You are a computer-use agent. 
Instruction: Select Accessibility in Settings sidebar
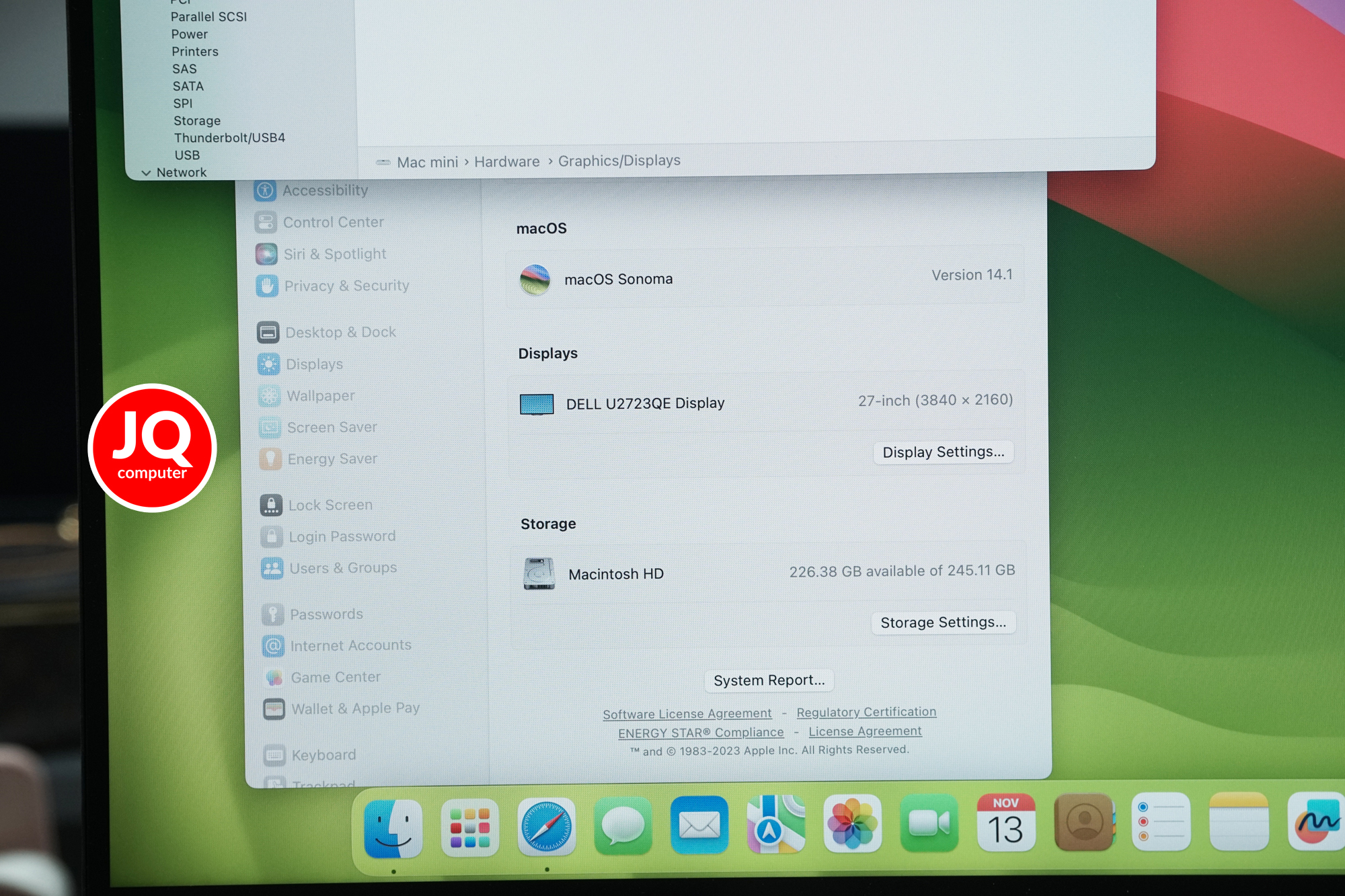click(311, 191)
